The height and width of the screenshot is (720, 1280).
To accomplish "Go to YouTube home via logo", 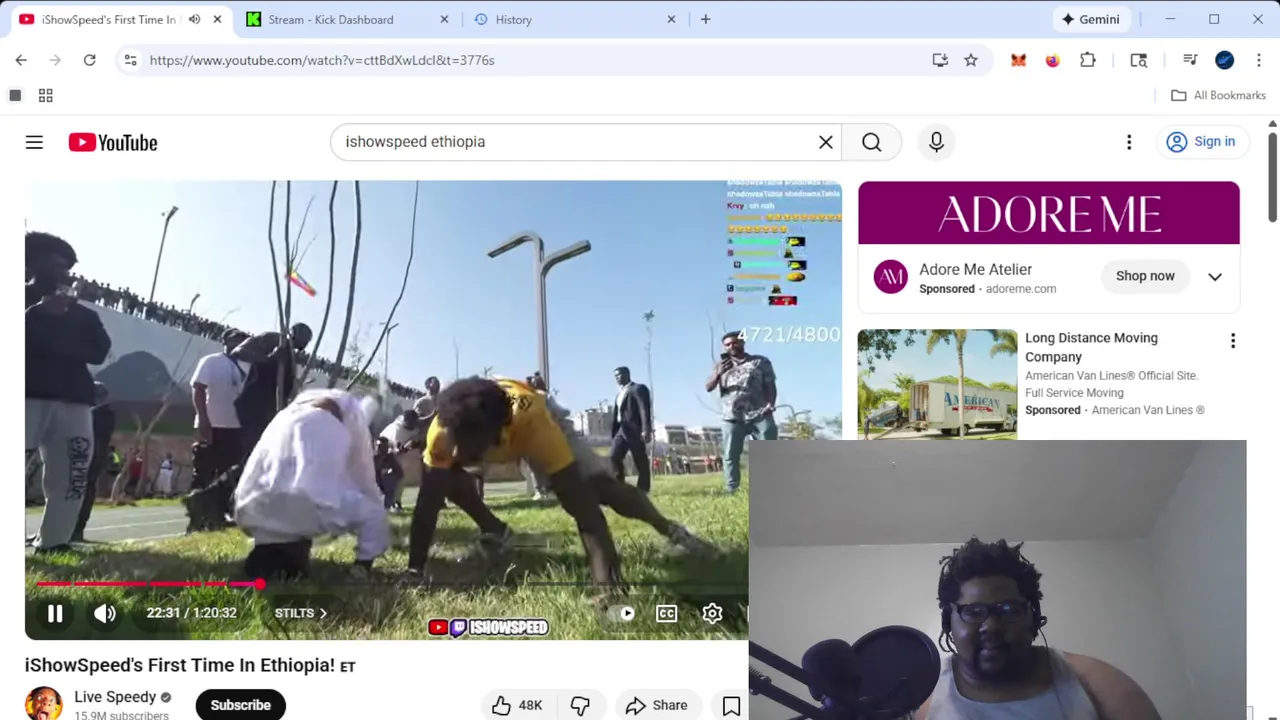I will [x=113, y=142].
